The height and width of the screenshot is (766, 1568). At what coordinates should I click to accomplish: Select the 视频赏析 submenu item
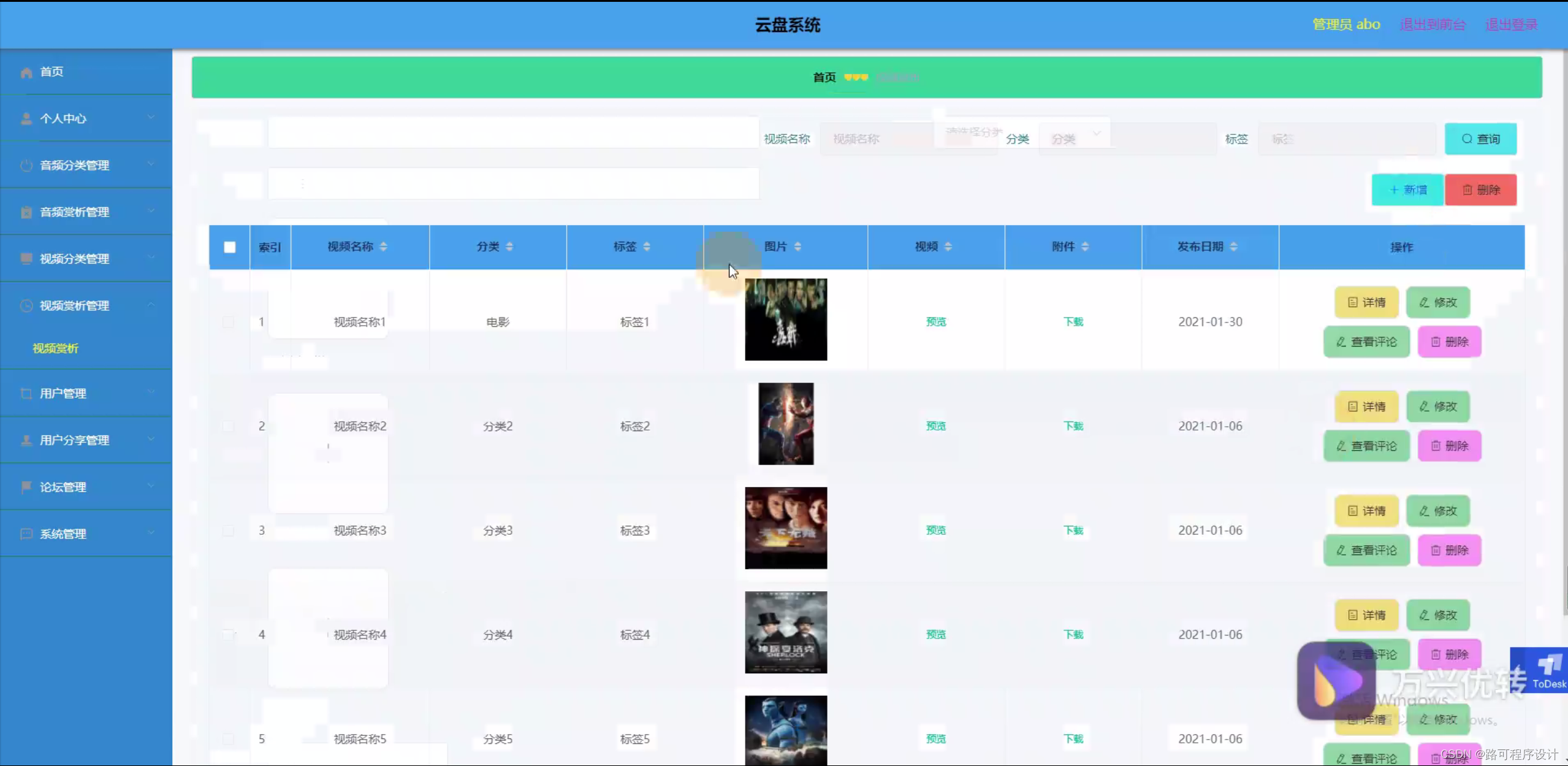click(56, 348)
